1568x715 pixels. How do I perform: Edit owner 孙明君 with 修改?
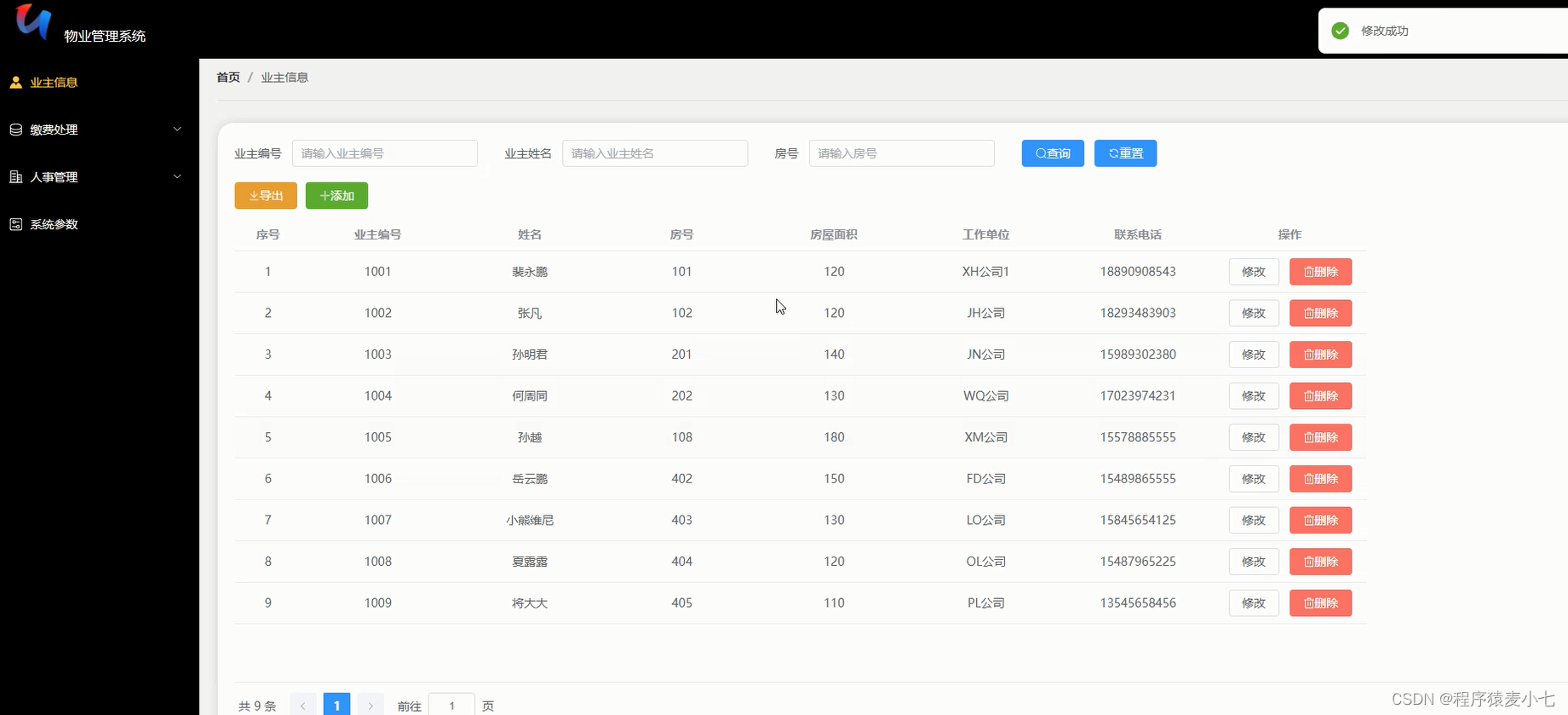[1254, 355]
